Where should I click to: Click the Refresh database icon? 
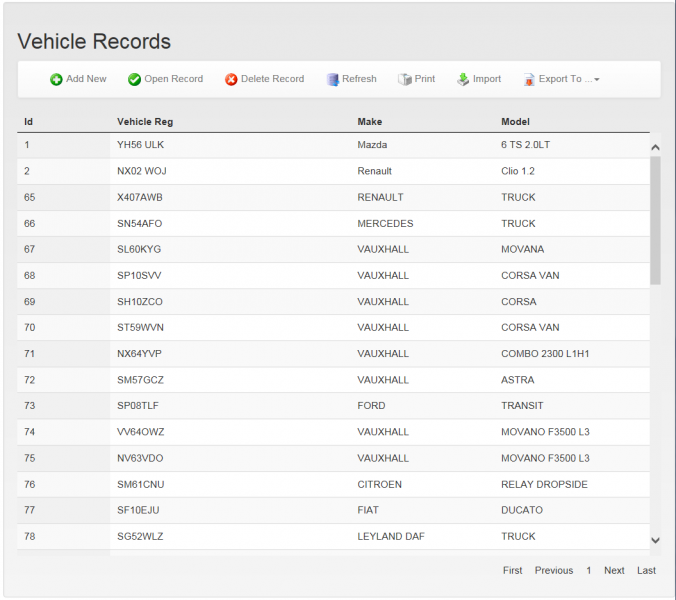click(x=332, y=80)
